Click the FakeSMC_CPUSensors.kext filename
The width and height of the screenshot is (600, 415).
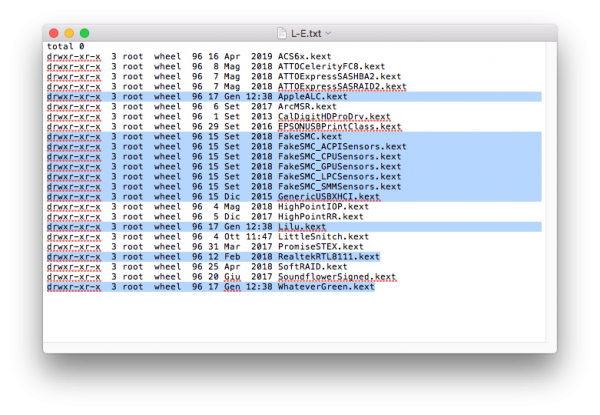(339, 156)
